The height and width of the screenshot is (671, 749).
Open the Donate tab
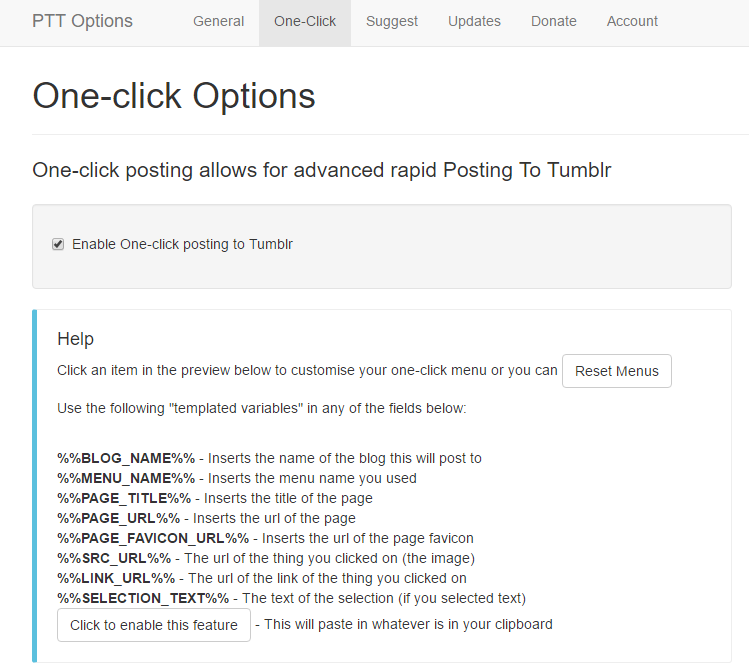click(x=553, y=21)
